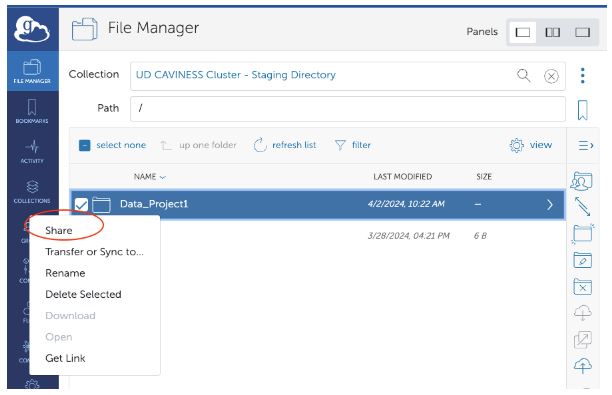Click the delete folder icon in right toolbar

[582, 286]
